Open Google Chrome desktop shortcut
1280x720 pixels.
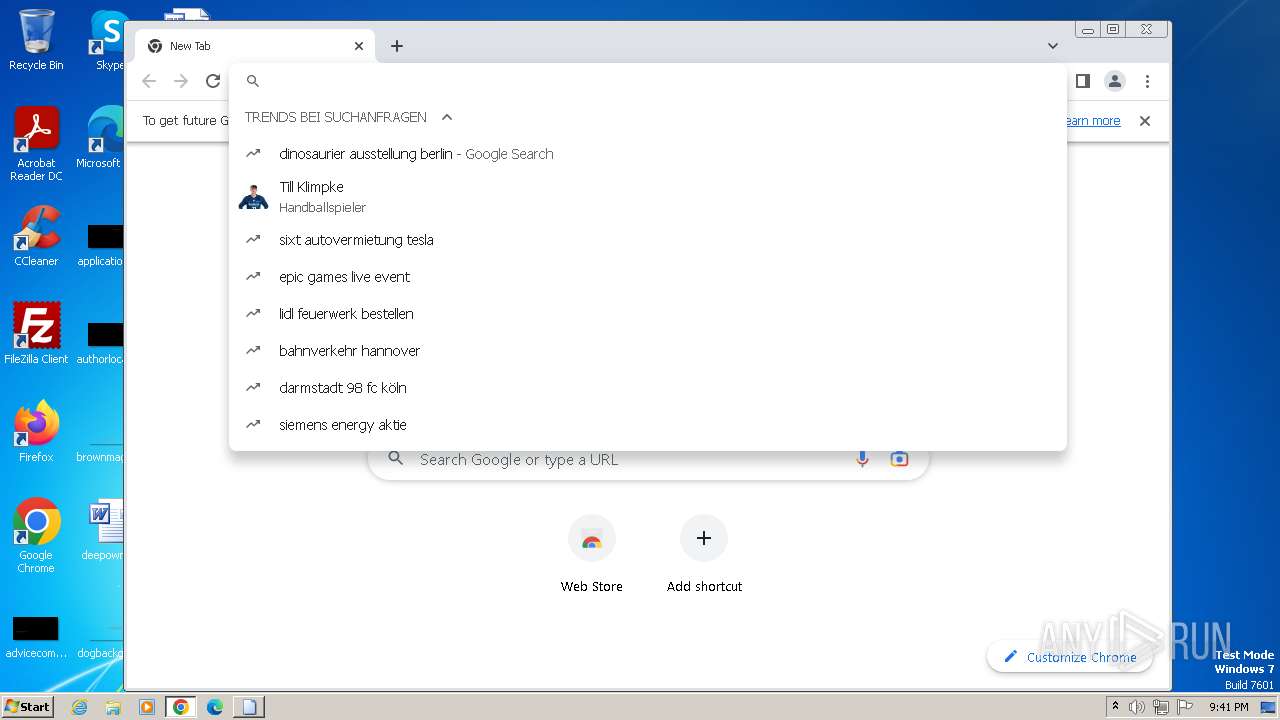(36, 535)
